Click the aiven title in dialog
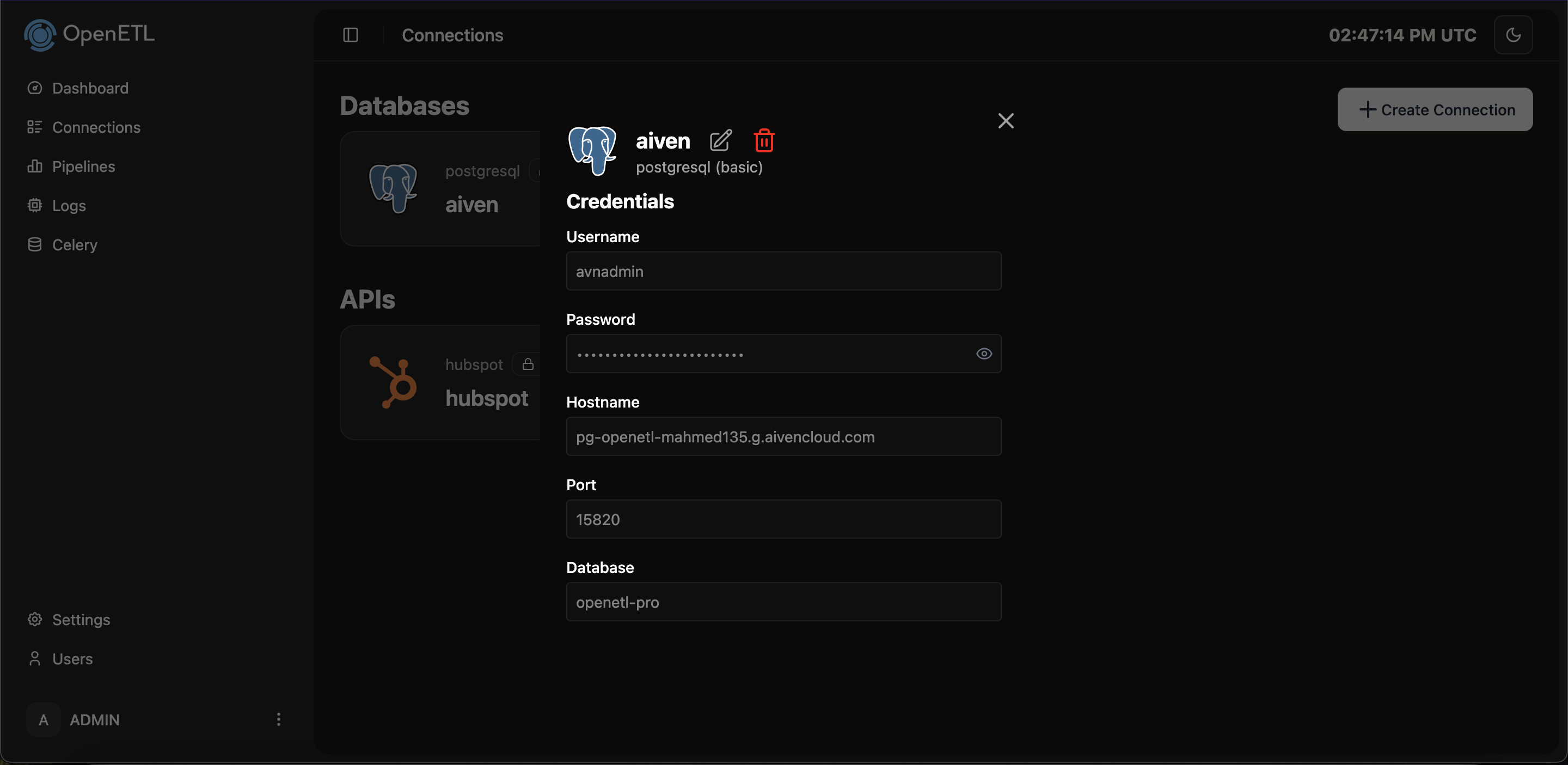 click(x=663, y=140)
